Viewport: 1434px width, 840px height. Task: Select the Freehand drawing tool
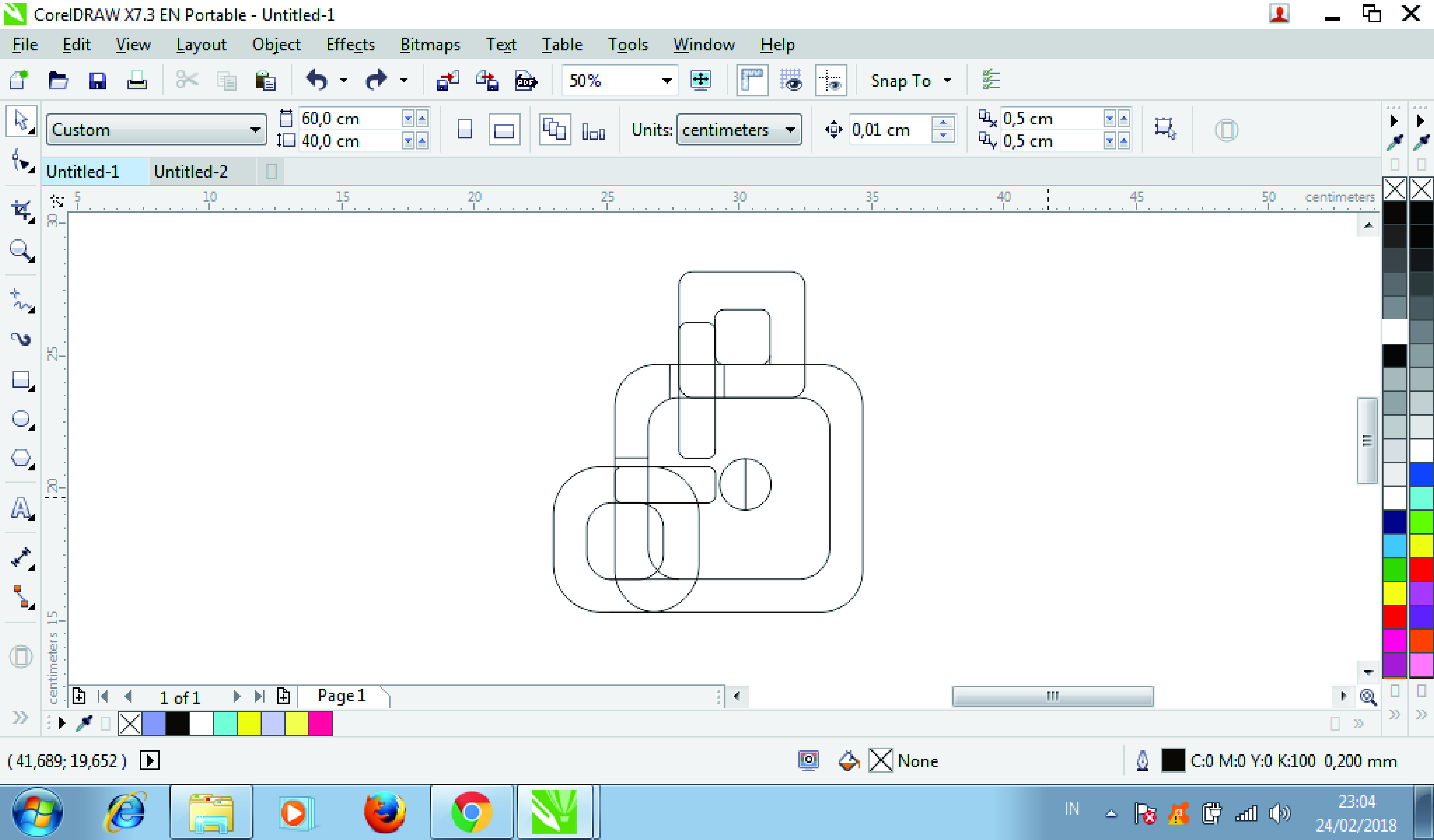[x=21, y=300]
